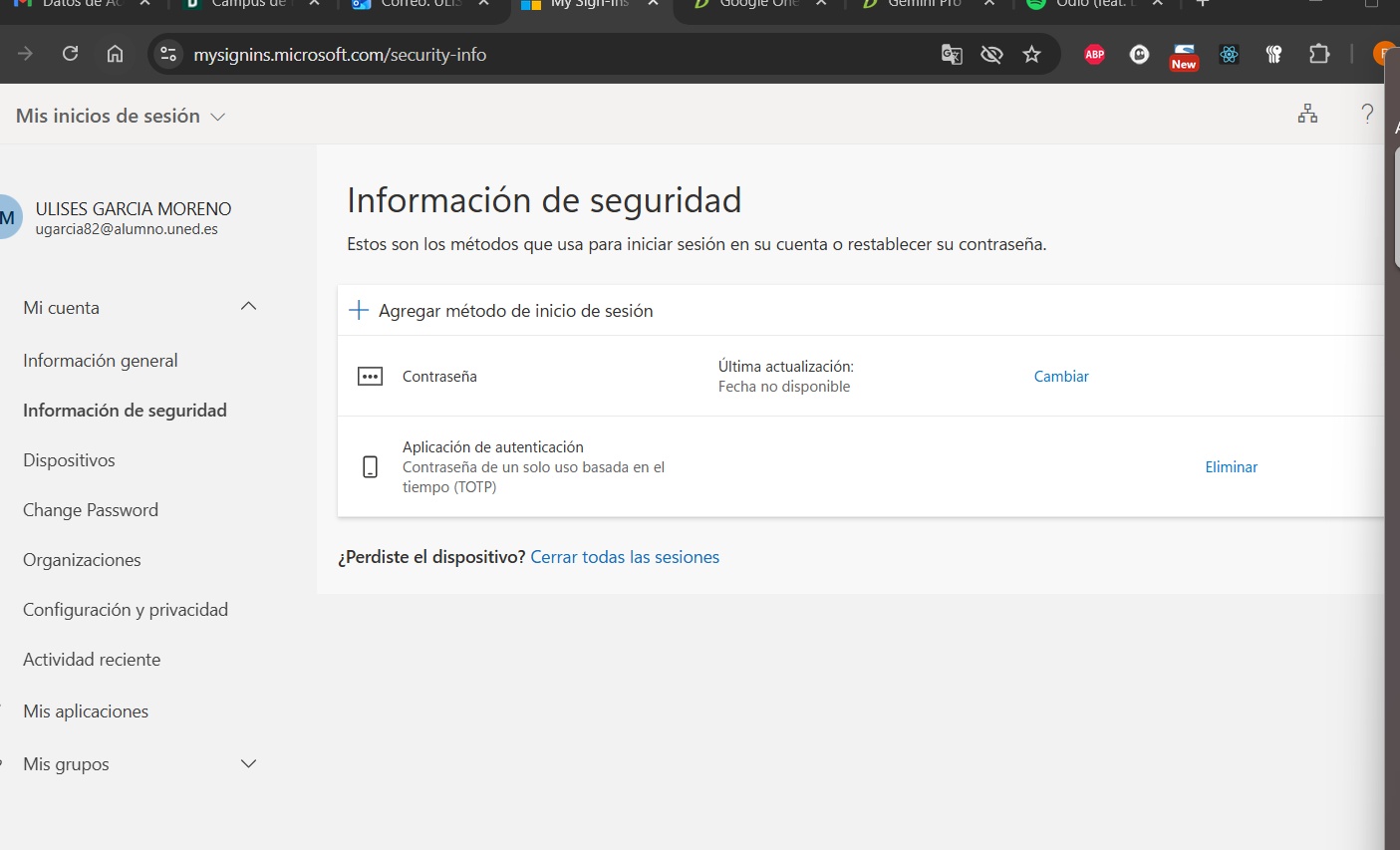This screenshot has height=850, width=1400.
Task: Open the browser extensions puzzle icon
Action: click(1319, 55)
